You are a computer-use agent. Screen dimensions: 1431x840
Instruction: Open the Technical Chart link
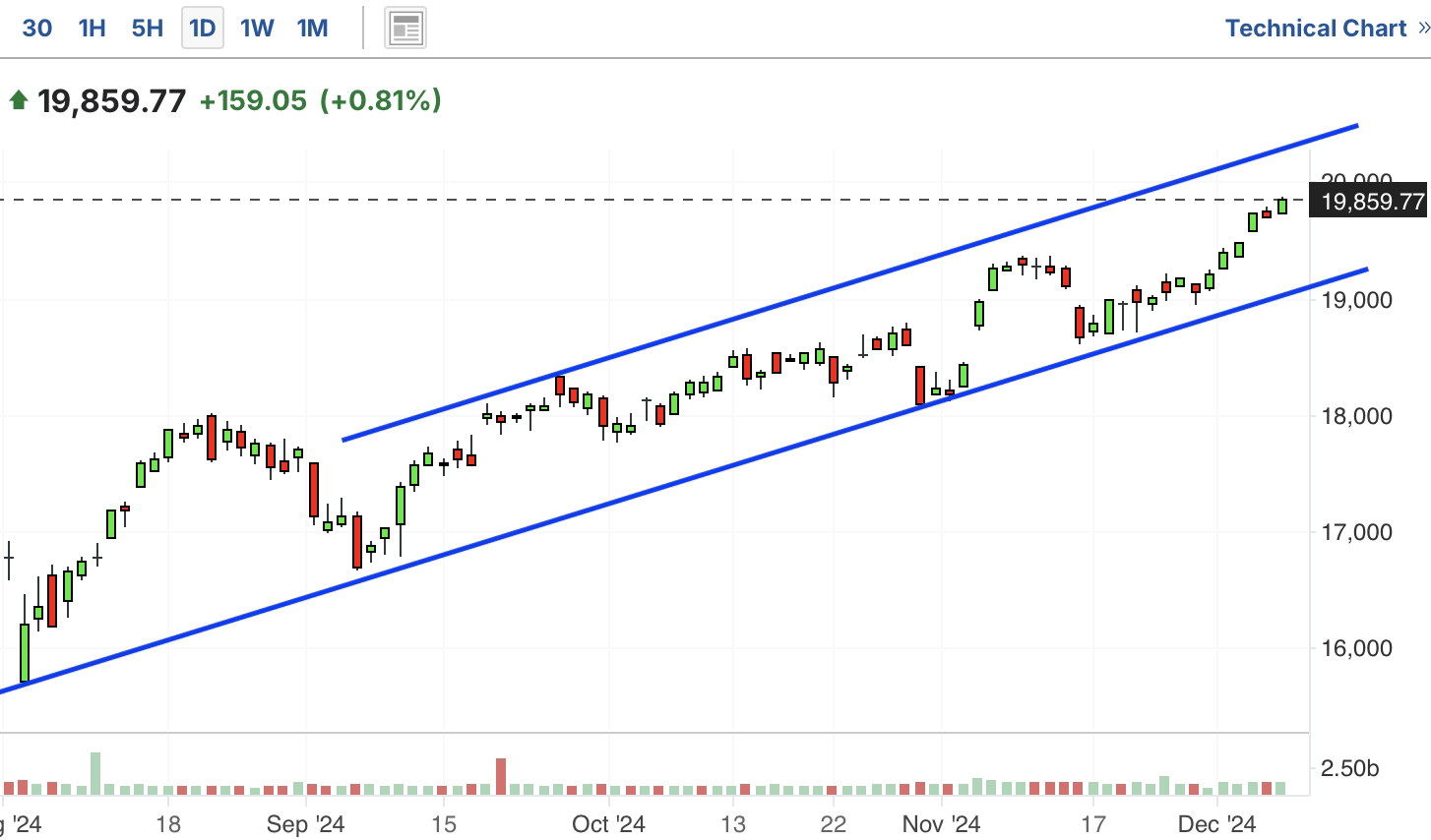pos(1327,28)
